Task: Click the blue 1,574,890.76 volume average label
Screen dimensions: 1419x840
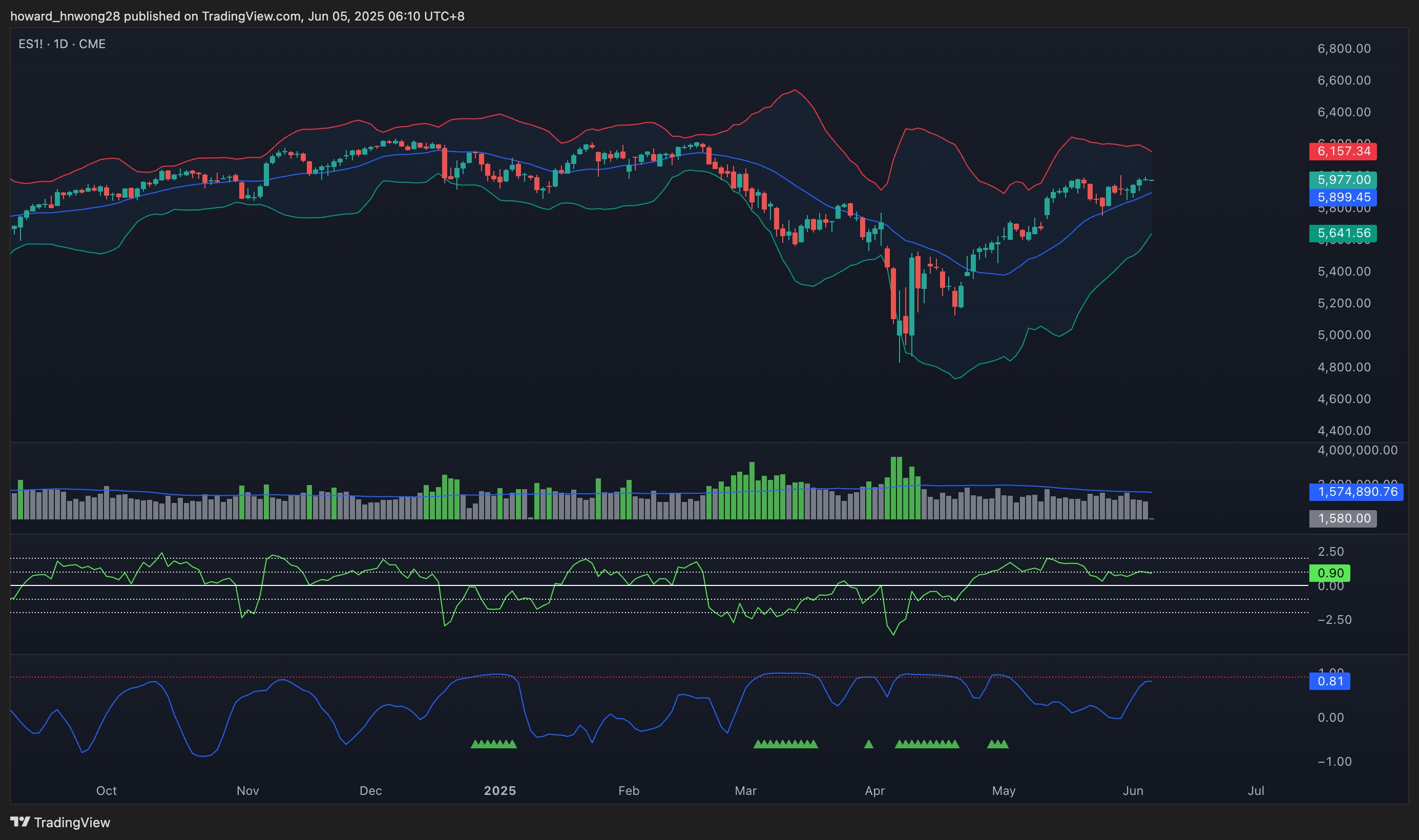Action: [1357, 492]
